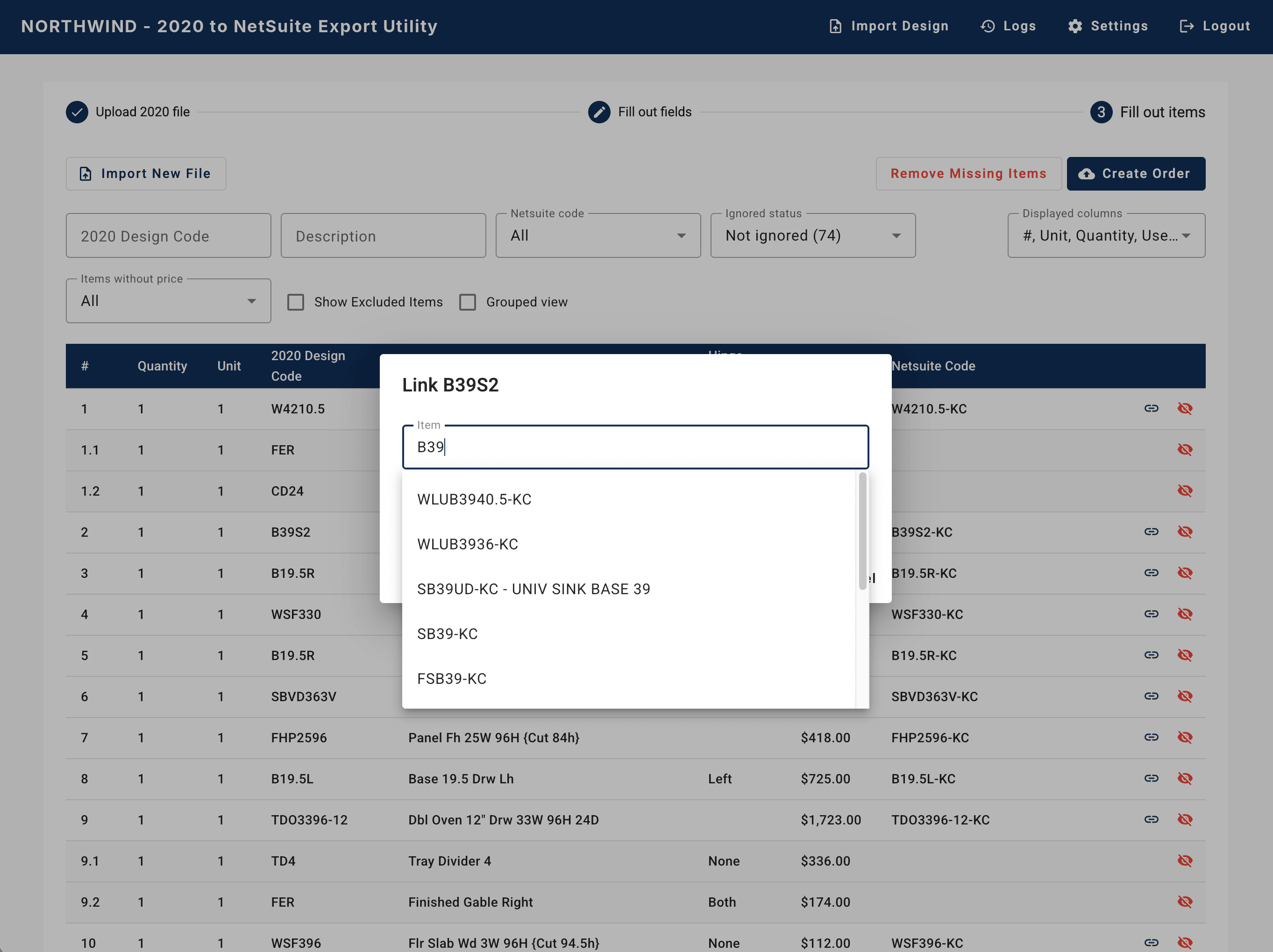
Task: Toggle ignore eye icon for FHP2596 row
Action: (1184, 737)
